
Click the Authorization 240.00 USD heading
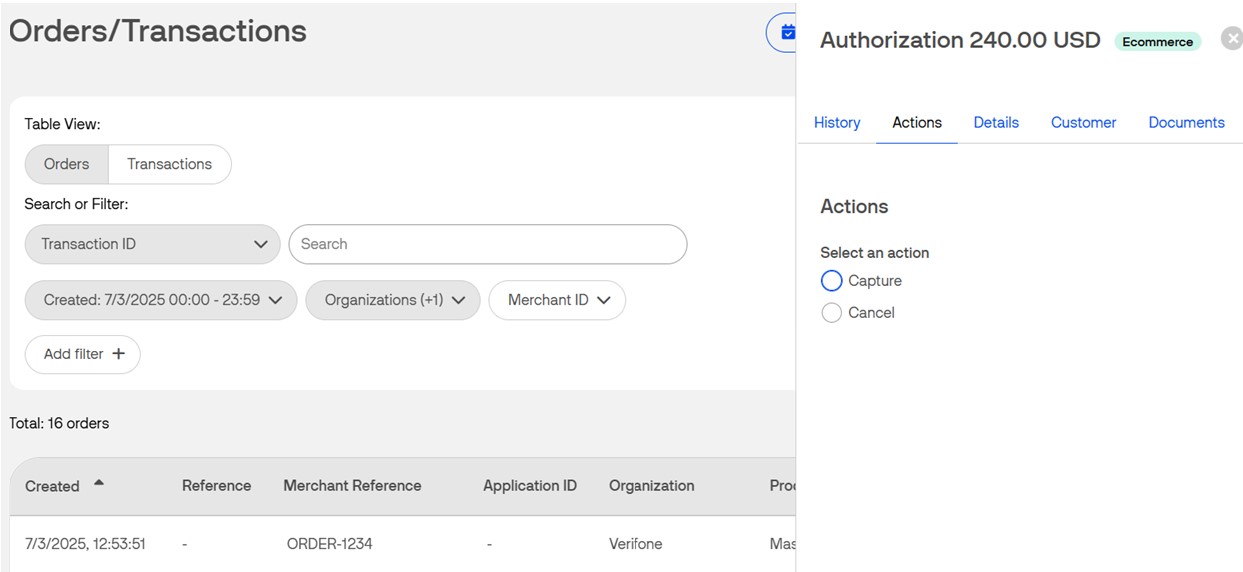(x=960, y=40)
